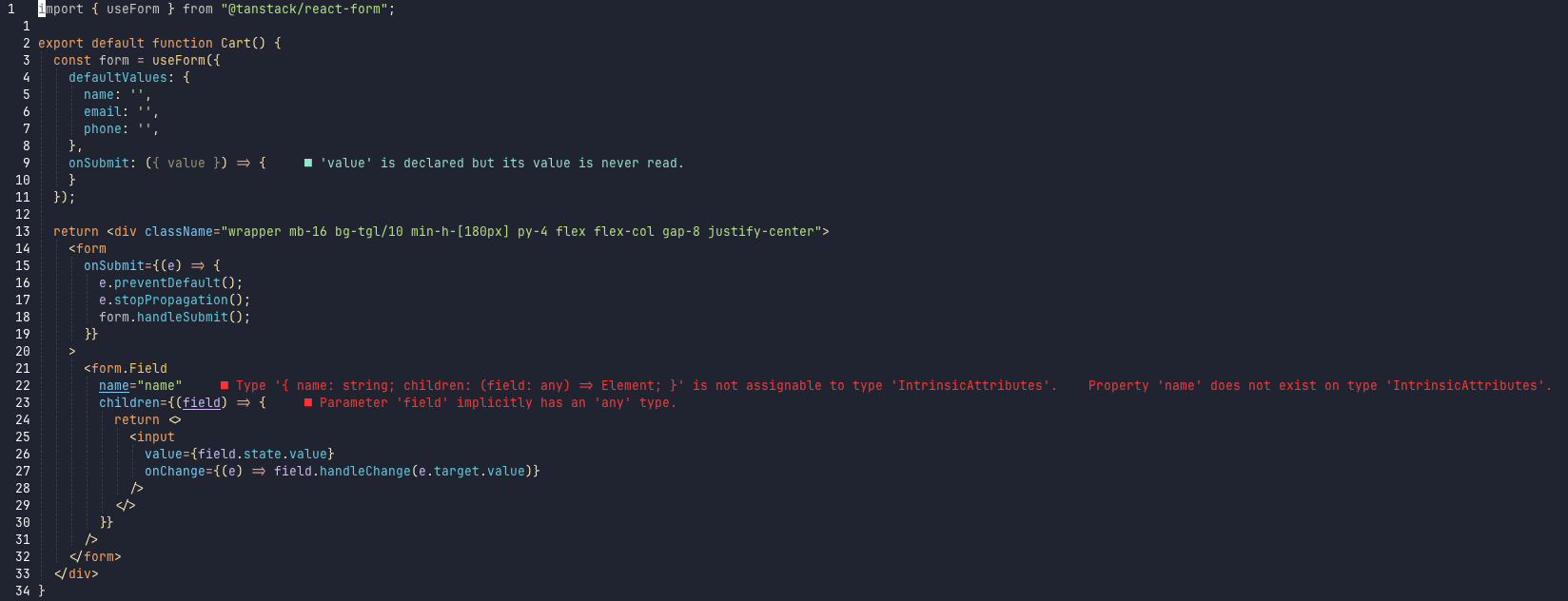
Task: Click the closing </form> tag
Action: (x=95, y=556)
